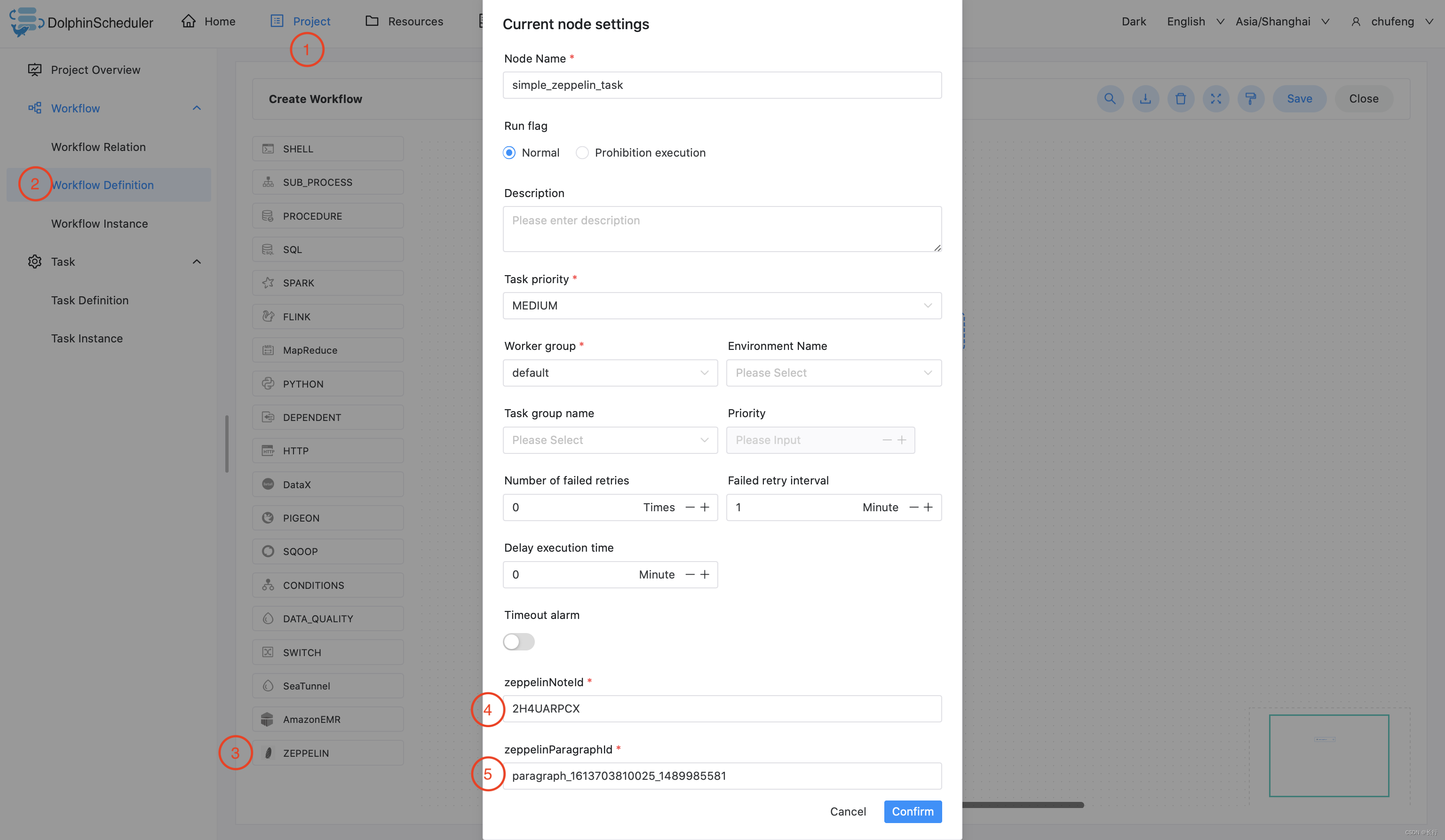Click the zeppelinNoteId input field
The height and width of the screenshot is (840, 1445).
click(x=722, y=709)
